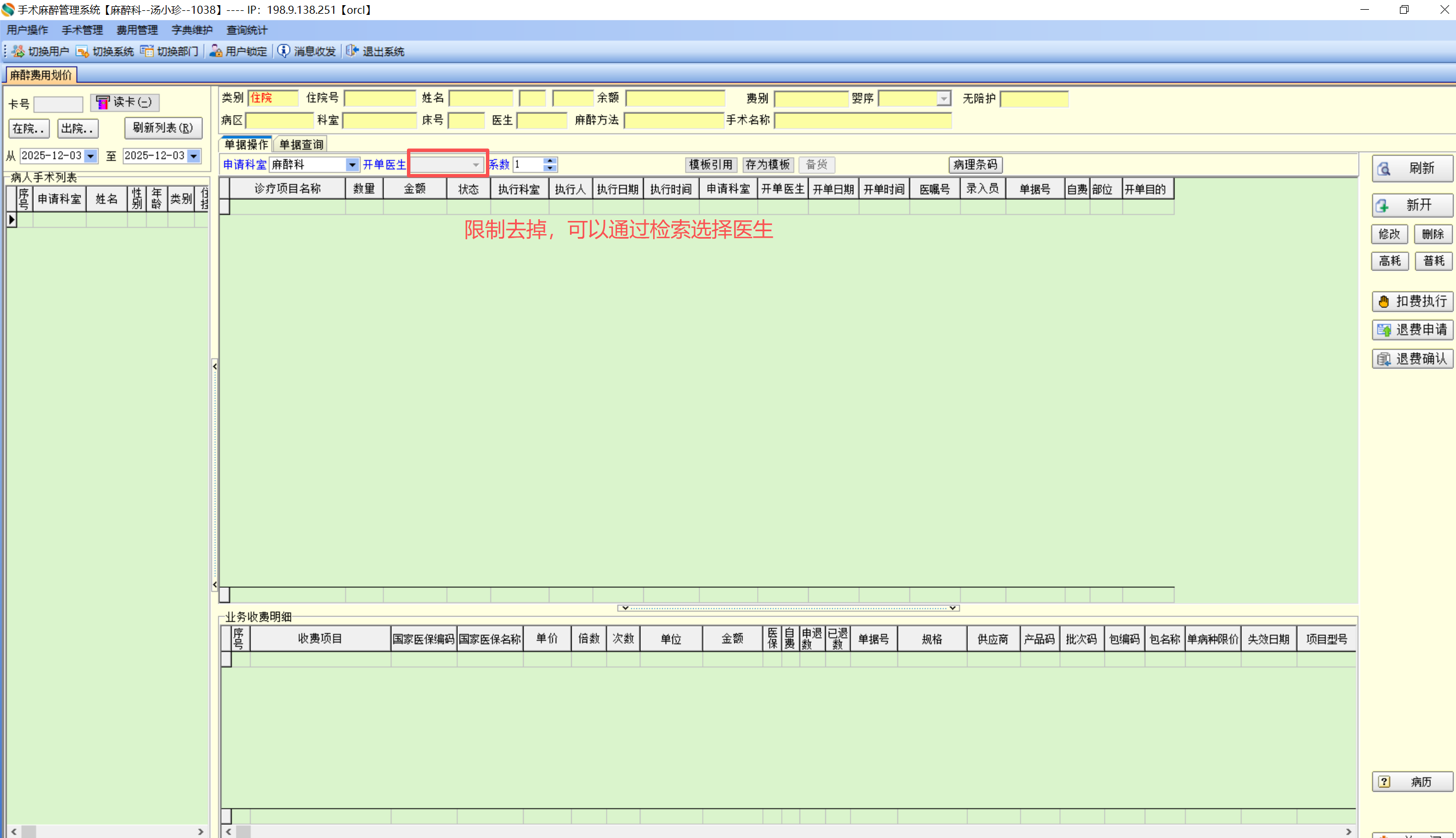
Task: Collapse left panel using splitter arrow
Action: [215, 366]
